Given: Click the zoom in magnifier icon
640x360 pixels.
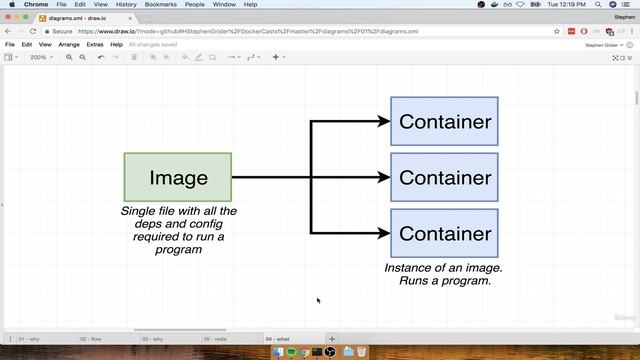Looking at the screenshot, I should pos(69,57).
